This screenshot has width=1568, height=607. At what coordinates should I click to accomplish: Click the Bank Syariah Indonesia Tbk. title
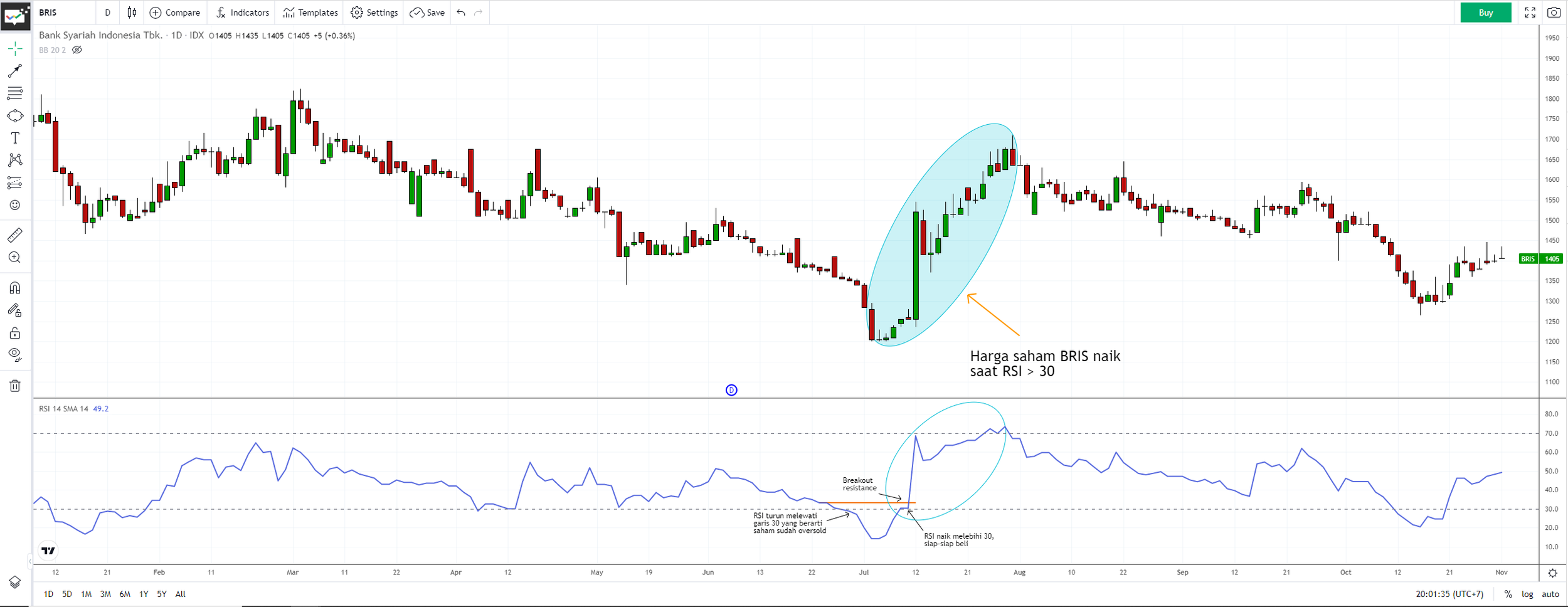101,36
